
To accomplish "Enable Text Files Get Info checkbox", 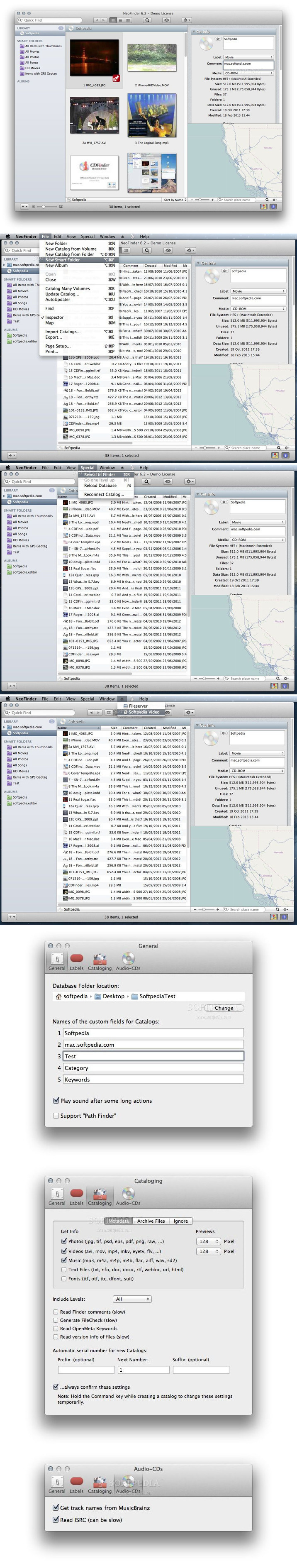I will pos(65,1270).
